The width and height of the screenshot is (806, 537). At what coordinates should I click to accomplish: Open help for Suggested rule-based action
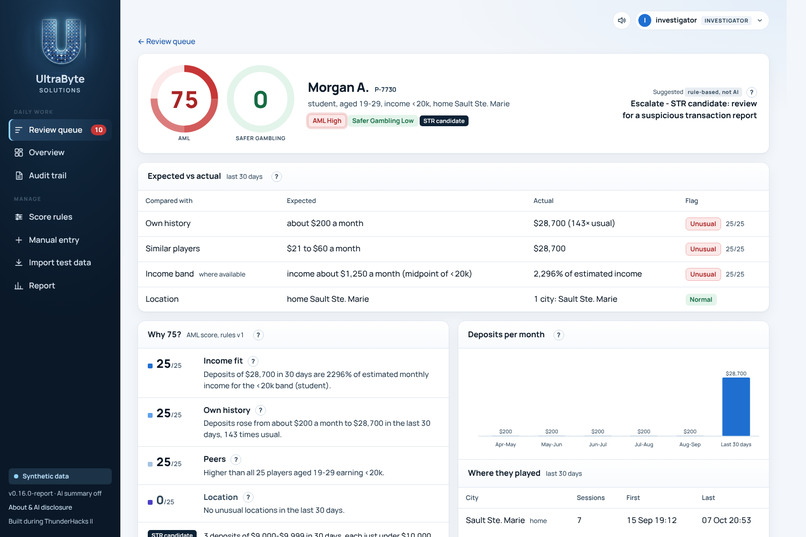pyautogui.click(x=752, y=92)
